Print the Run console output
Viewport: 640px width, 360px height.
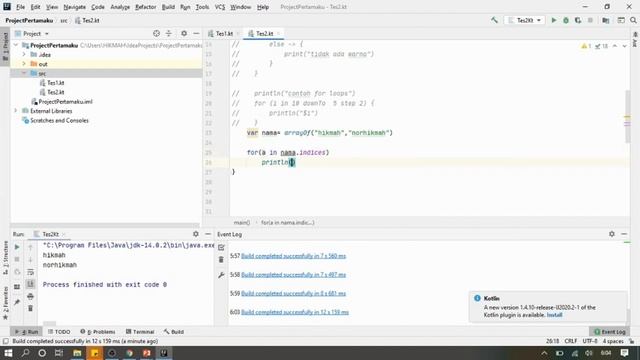[30, 296]
